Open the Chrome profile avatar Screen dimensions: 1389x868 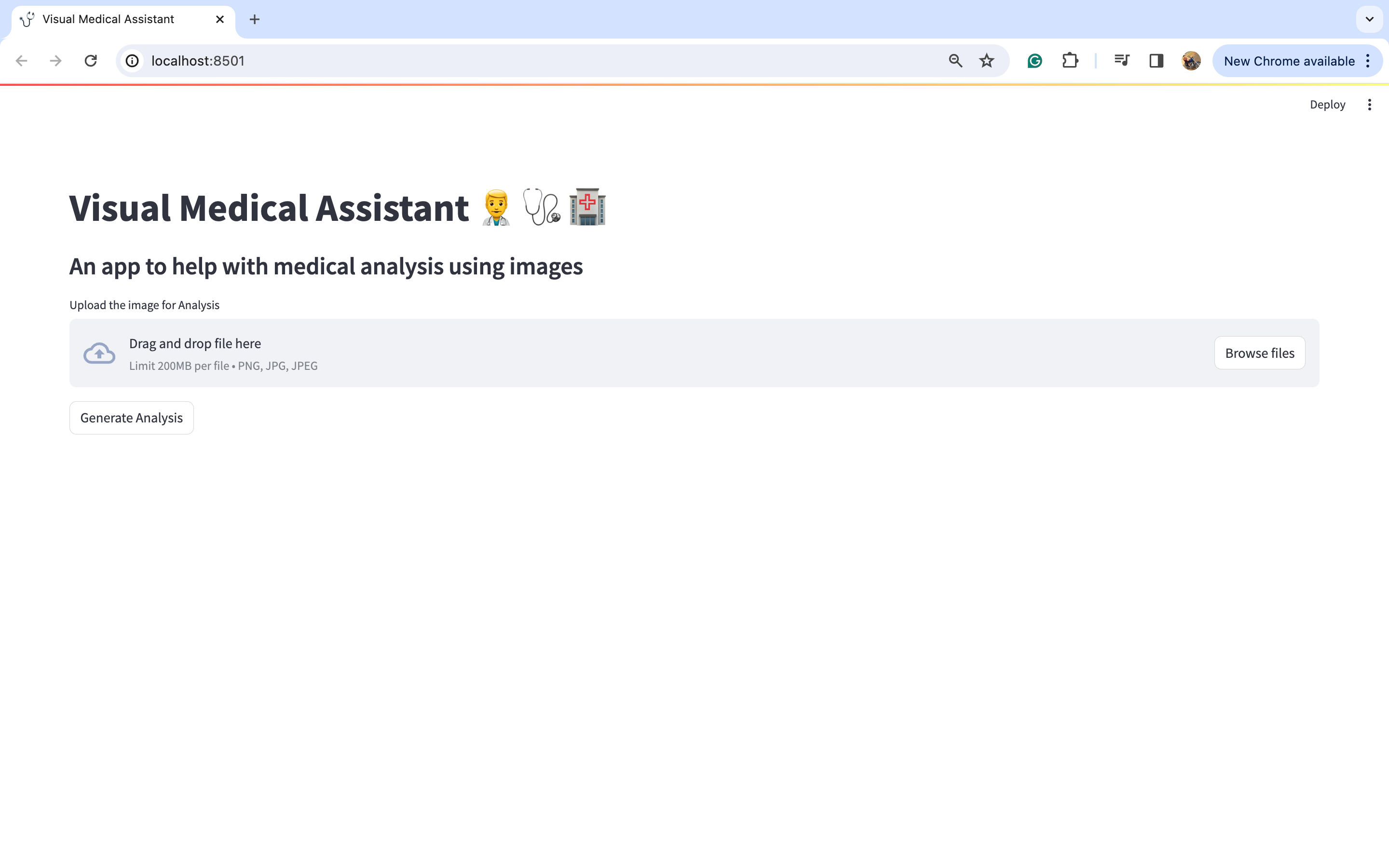(x=1191, y=61)
